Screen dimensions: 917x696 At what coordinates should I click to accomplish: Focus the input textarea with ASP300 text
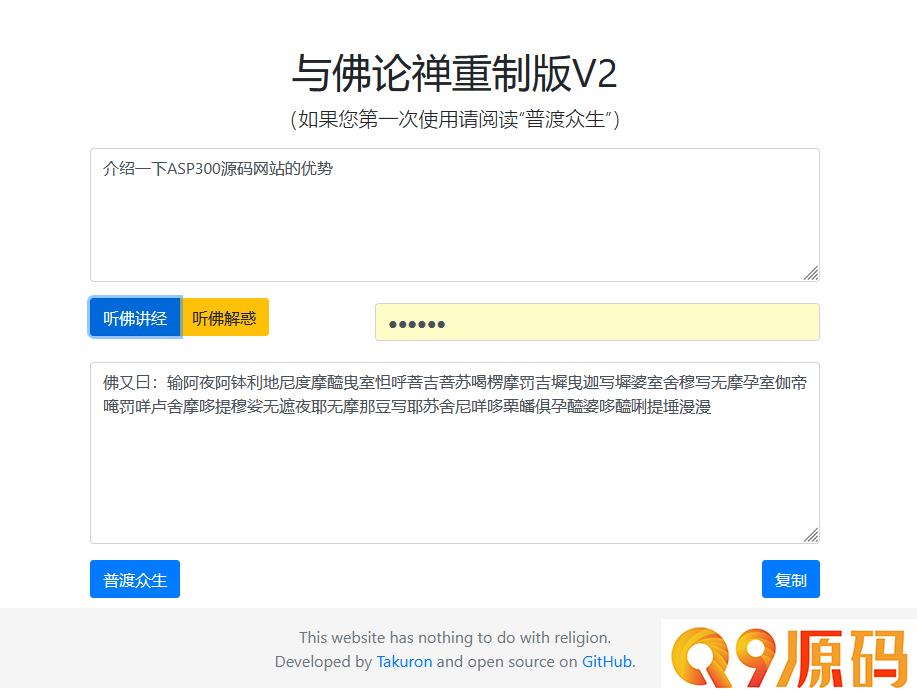(x=455, y=215)
